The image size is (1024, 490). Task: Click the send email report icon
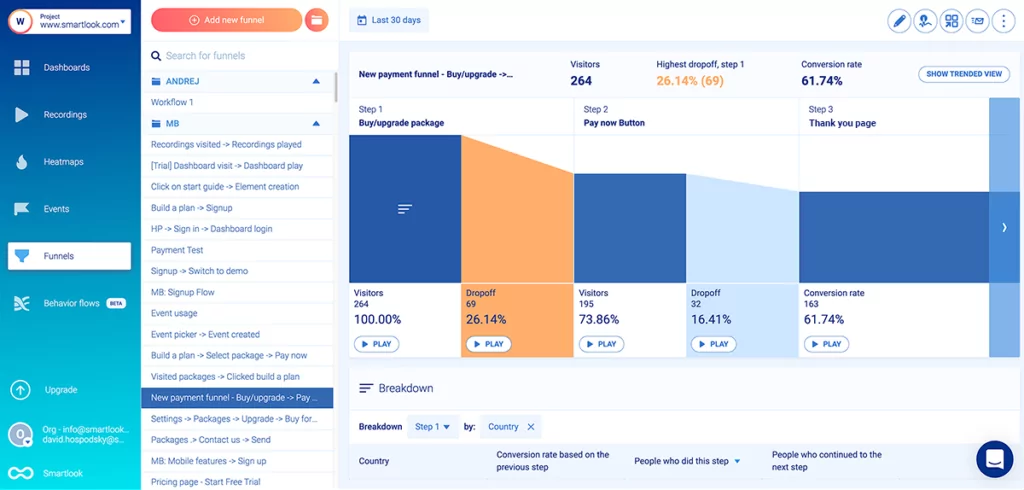[x=977, y=20]
